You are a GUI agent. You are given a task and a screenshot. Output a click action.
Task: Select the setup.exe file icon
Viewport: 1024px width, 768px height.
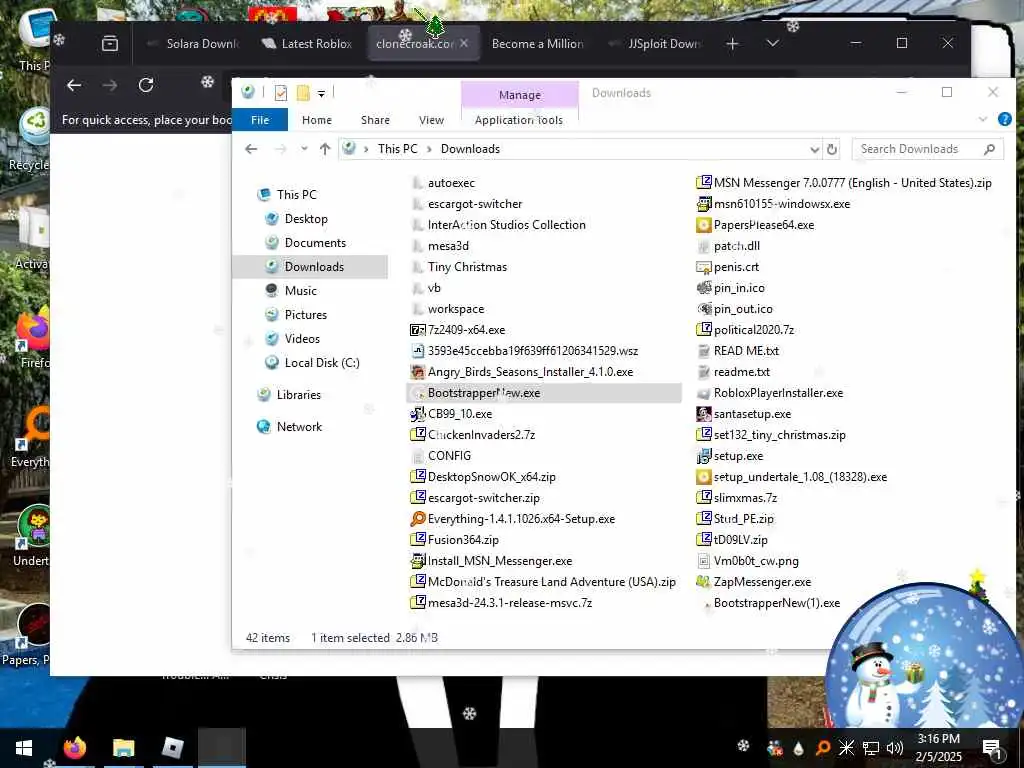point(703,456)
